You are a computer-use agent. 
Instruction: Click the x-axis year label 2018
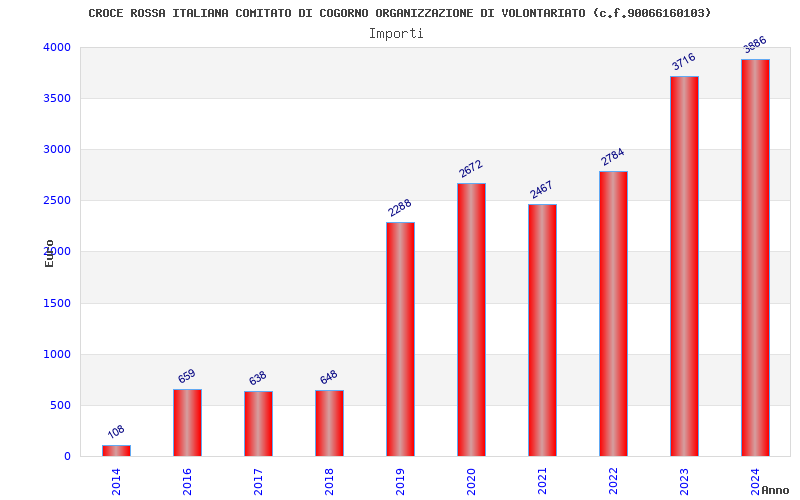[x=329, y=482]
